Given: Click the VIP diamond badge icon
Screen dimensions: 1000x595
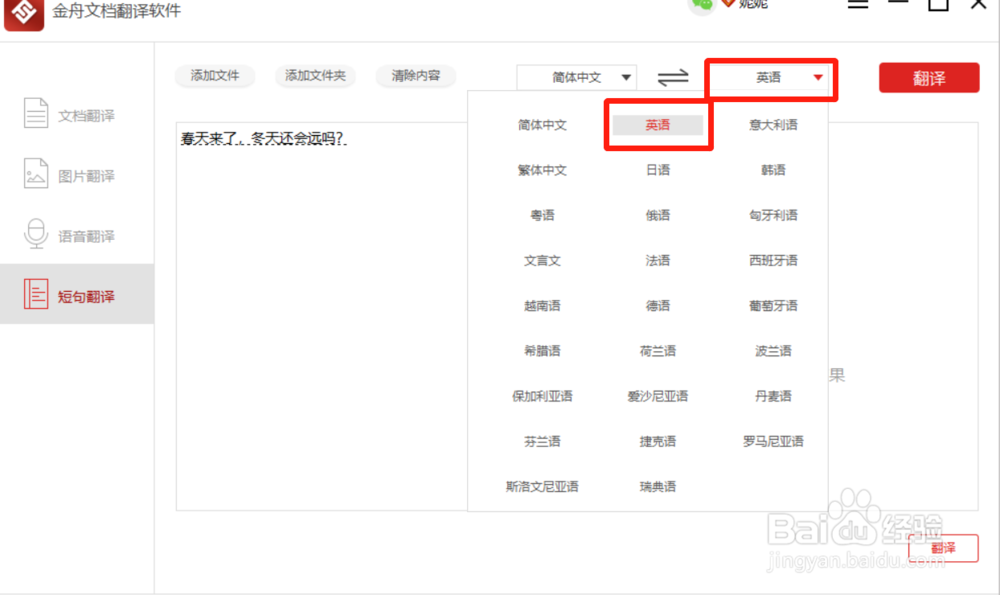Looking at the screenshot, I should click(728, 3).
